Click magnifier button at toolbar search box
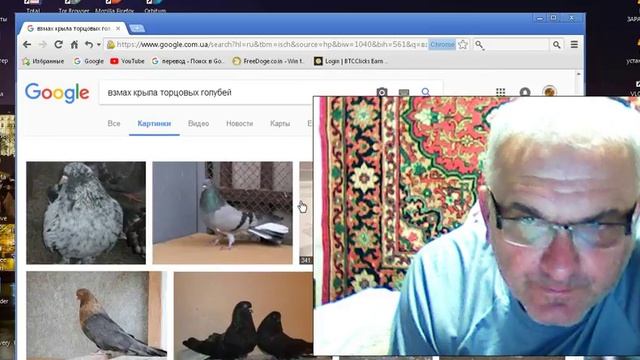Viewport: 640px width, 360px height. [557, 44]
